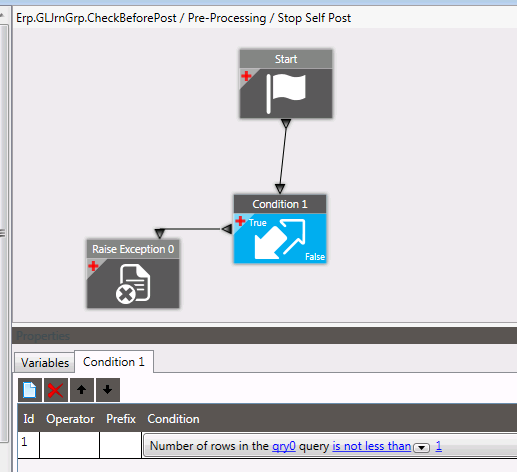Click the Raise Exception 0 title bar
The image size is (517, 472).
point(133,249)
